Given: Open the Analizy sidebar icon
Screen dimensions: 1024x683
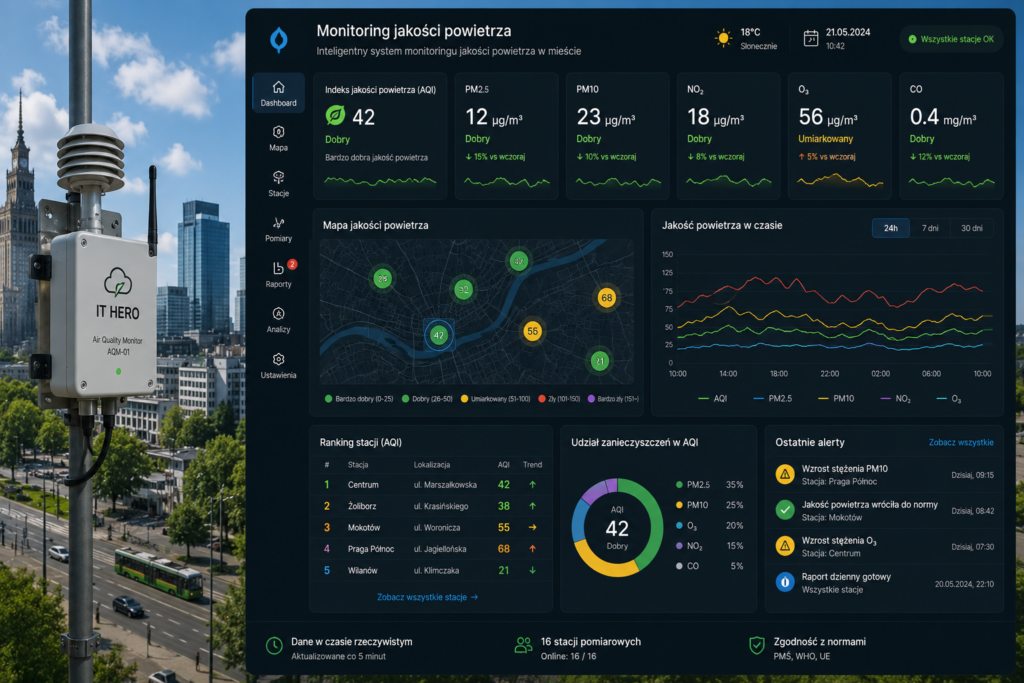Looking at the screenshot, I should (278, 313).
